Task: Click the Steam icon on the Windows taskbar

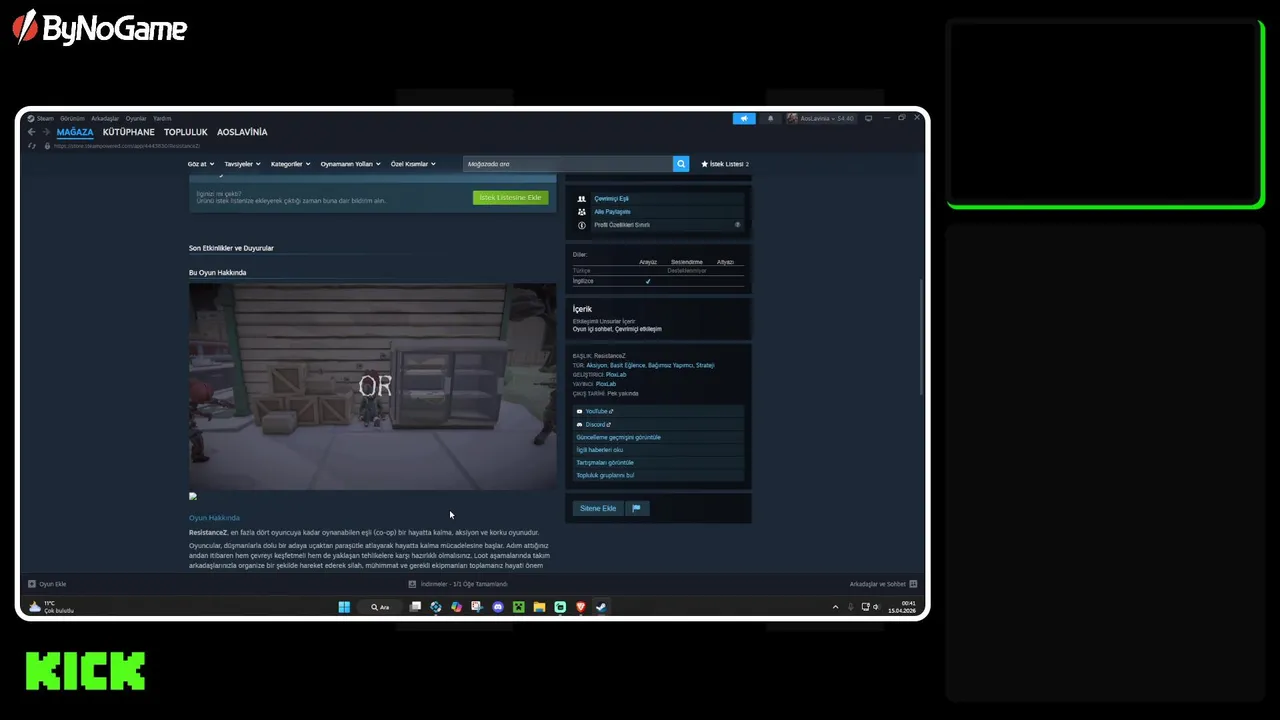Action: click(x=601, y=607)
